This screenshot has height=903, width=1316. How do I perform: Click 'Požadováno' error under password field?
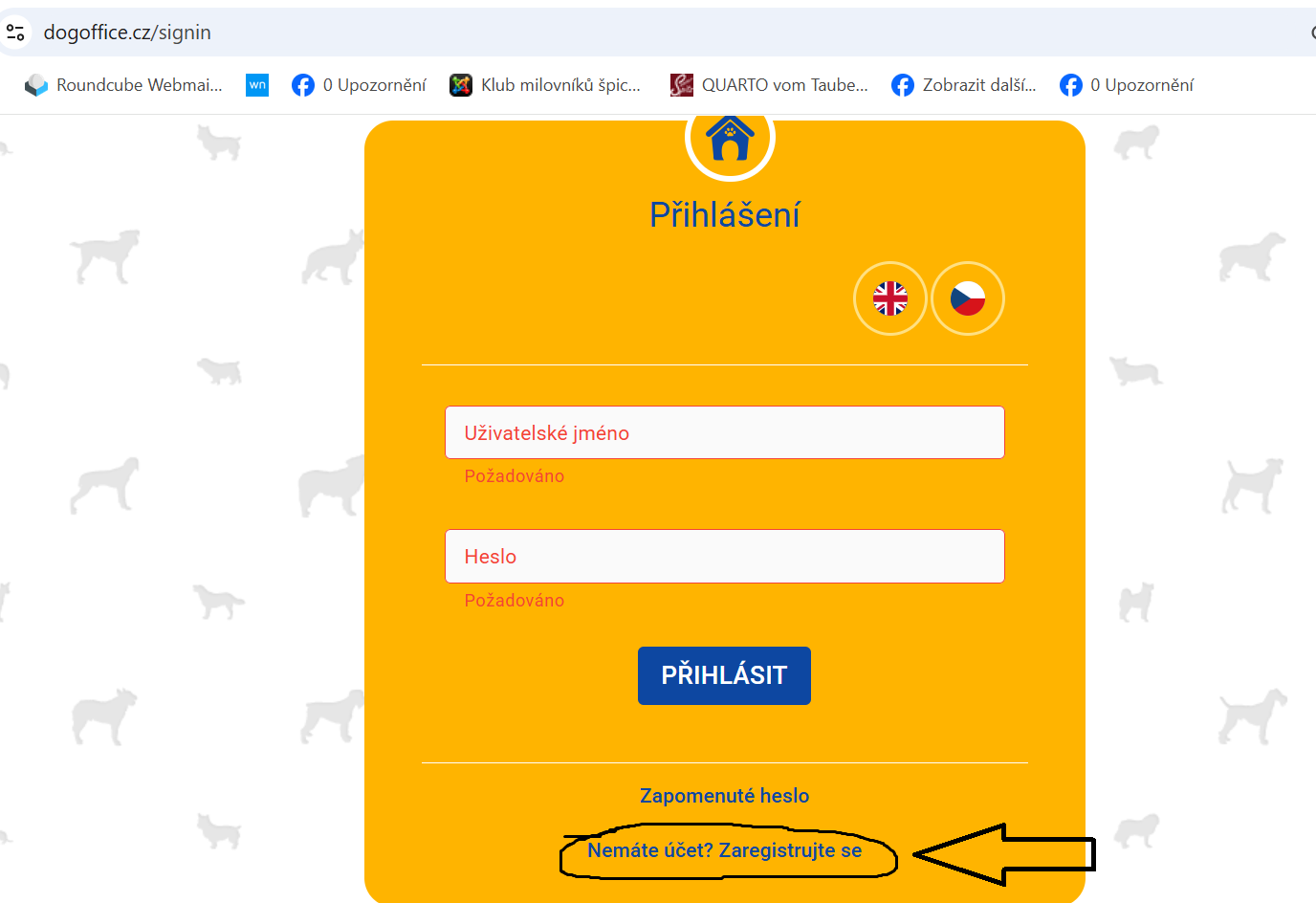[514, 601]
